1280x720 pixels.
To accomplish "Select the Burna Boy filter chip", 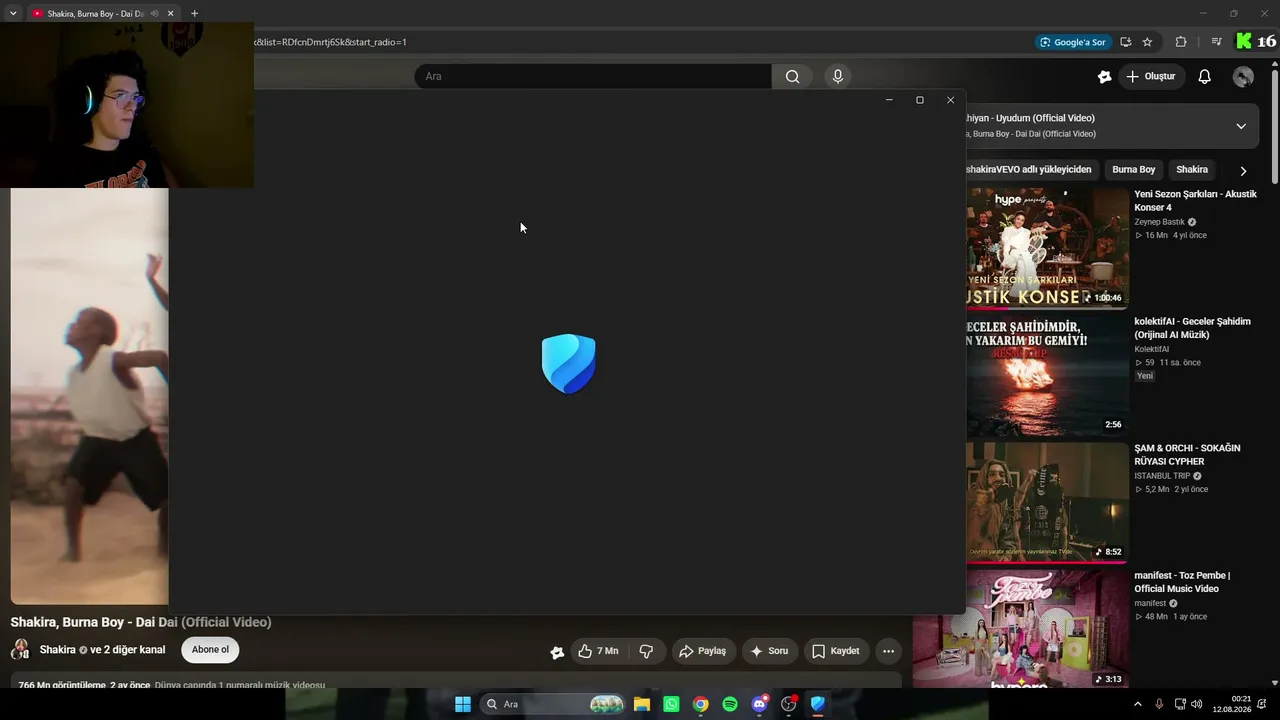I will coord(1134,170).
